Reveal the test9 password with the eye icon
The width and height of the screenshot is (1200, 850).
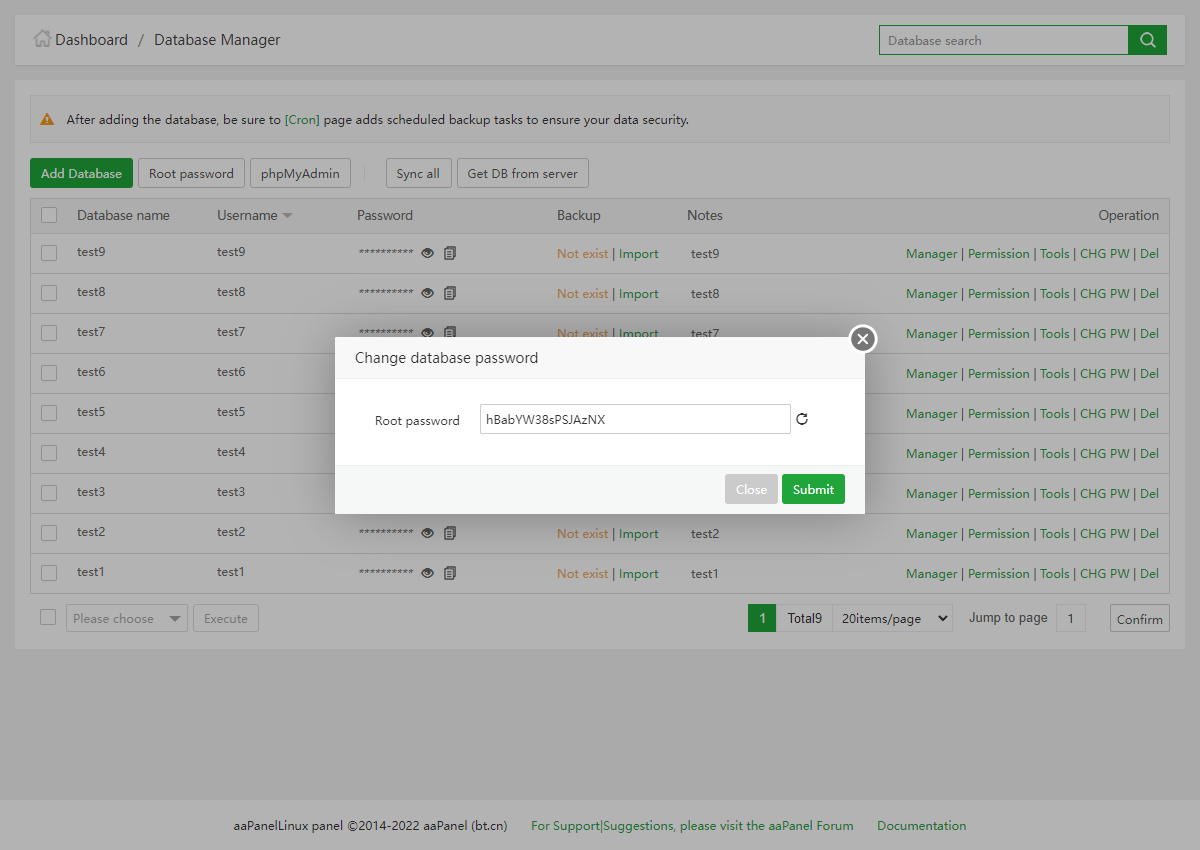click(x=427, y=253)
